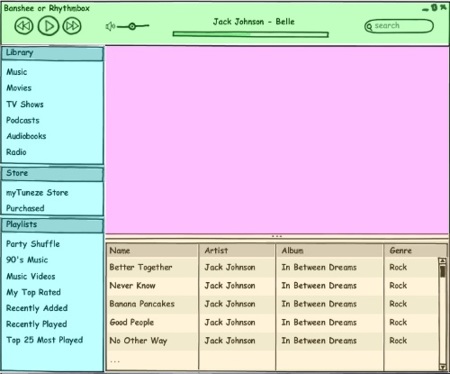450x374 pixels.
Task: Click the song progress bar
Action: [251, 34]
